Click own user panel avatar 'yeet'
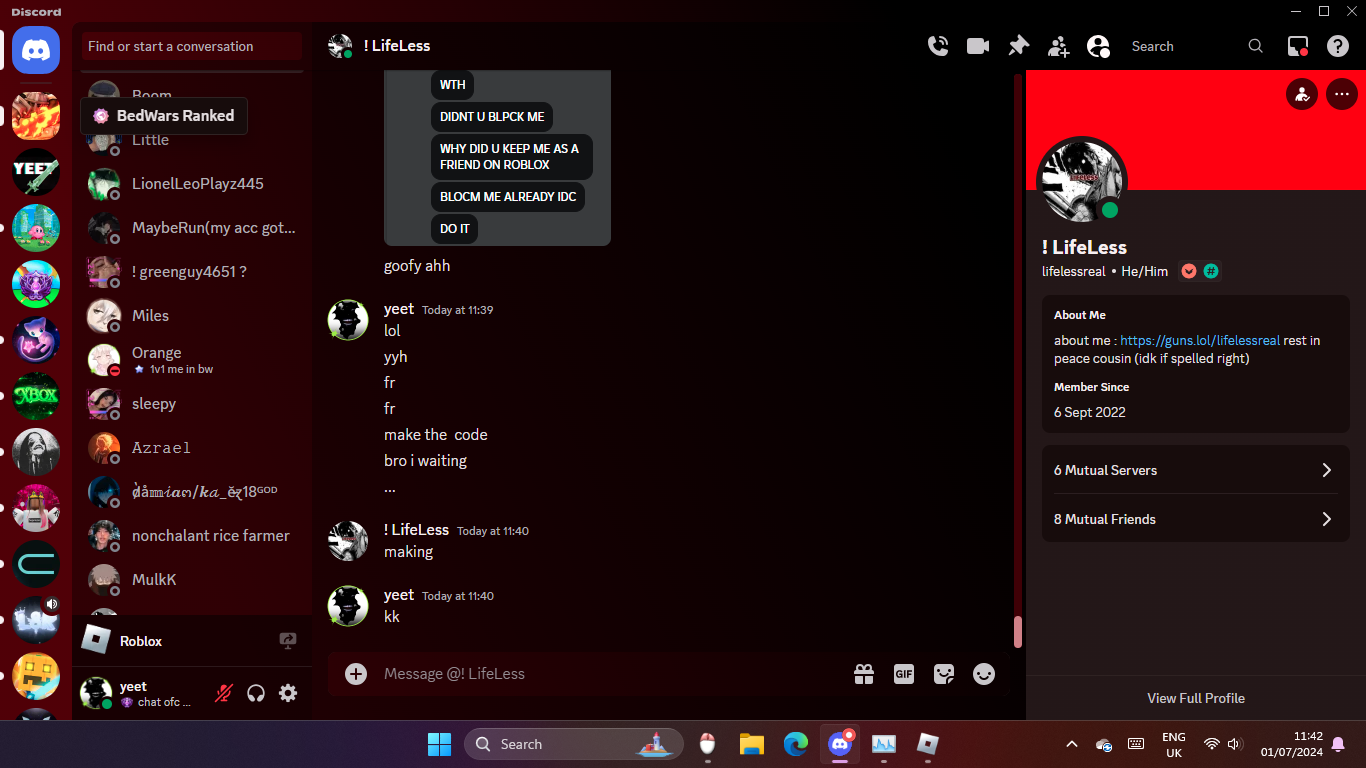Screen dimensions: 1366x768 pos(96,693)
